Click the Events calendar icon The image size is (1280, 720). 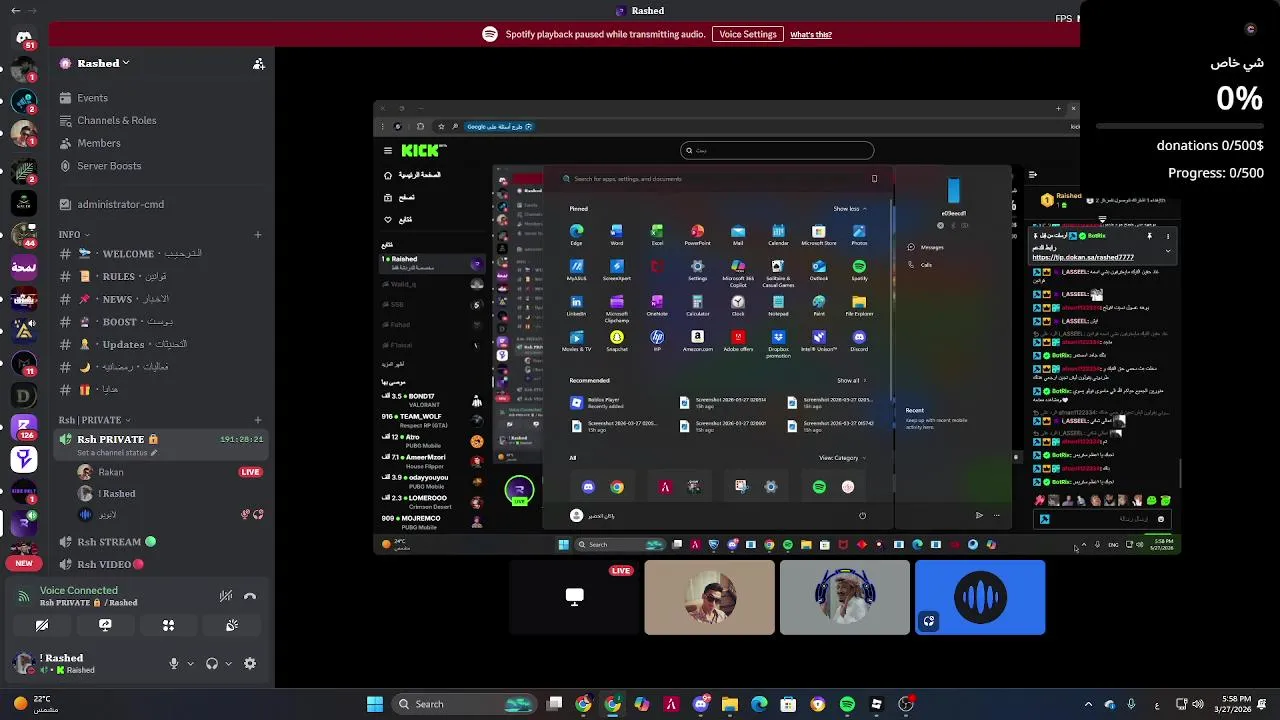pyautogui.click(x=66, y=98)
